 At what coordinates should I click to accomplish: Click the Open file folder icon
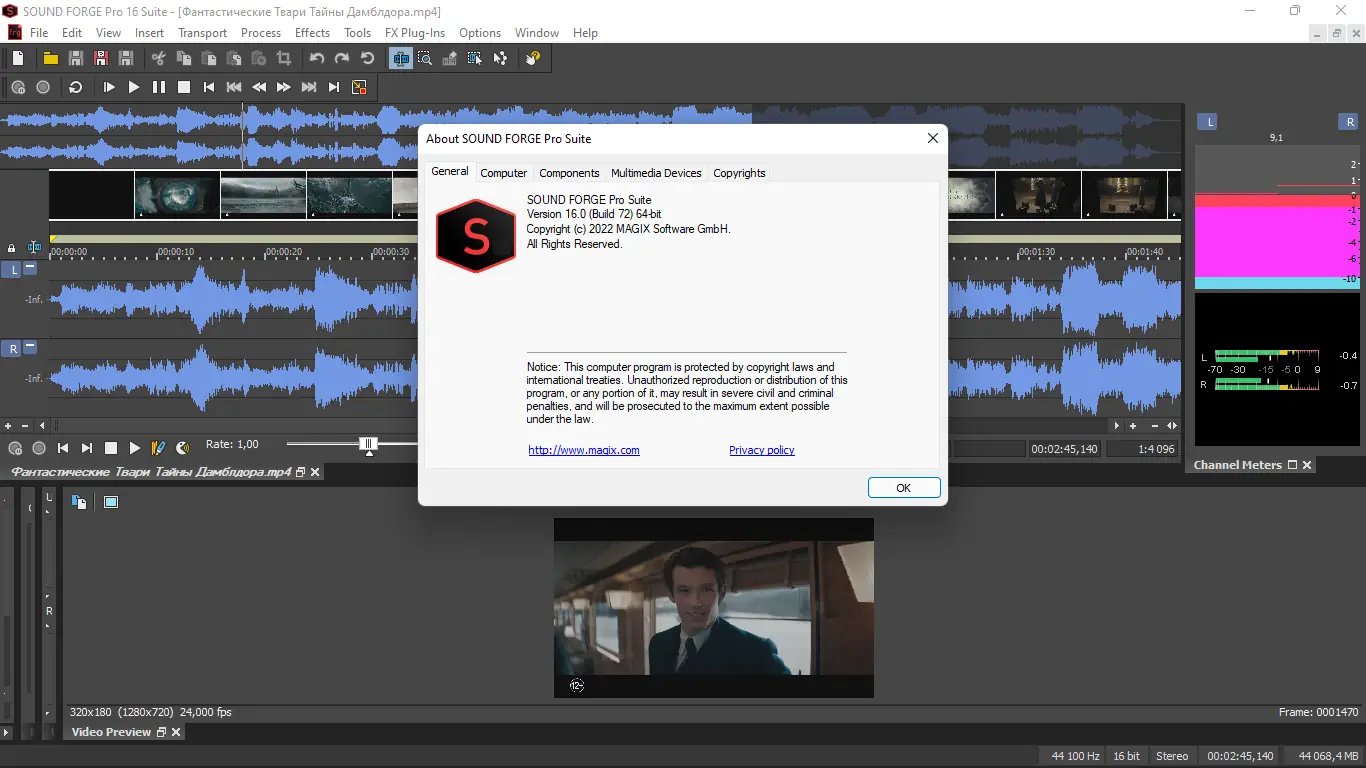pos(50,59)
